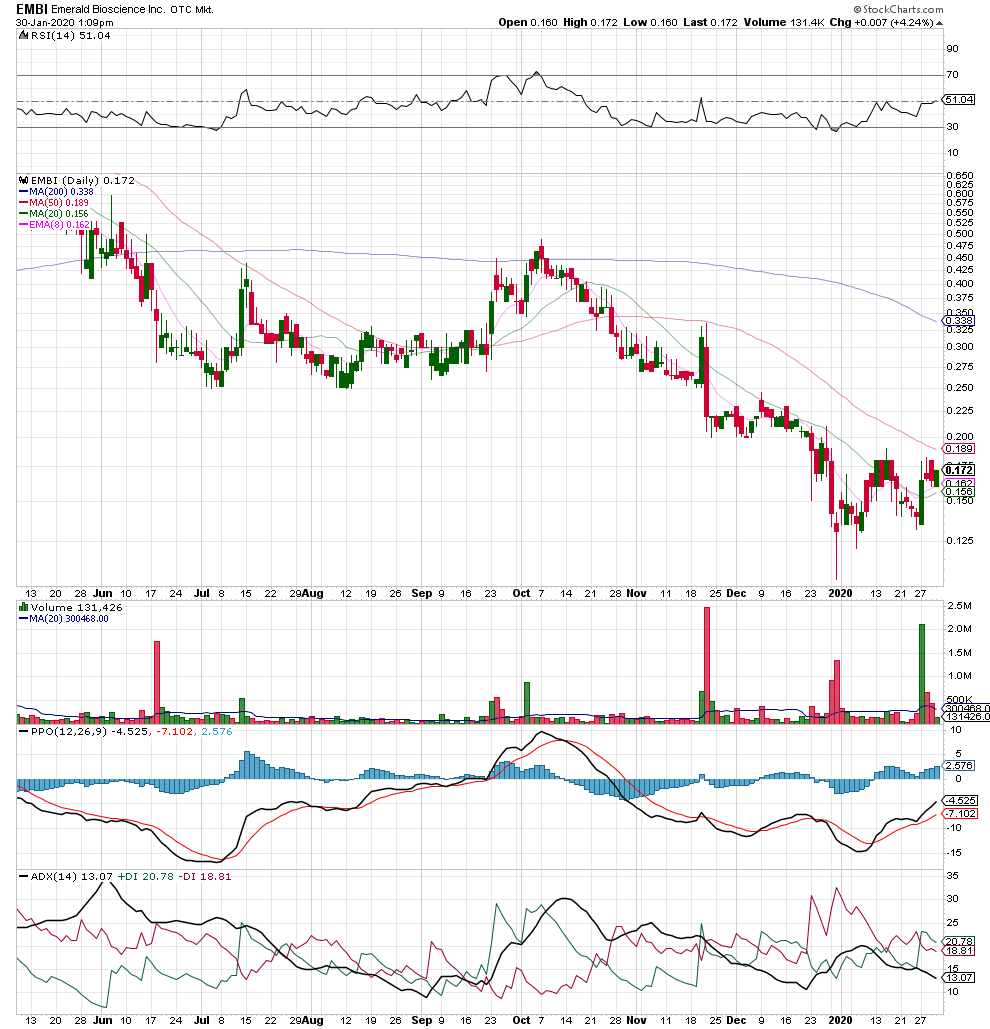Click the line marker icon before RSI(14)
The width and height of the screenshot is (990, 1029).
click(x=23, y=35)
